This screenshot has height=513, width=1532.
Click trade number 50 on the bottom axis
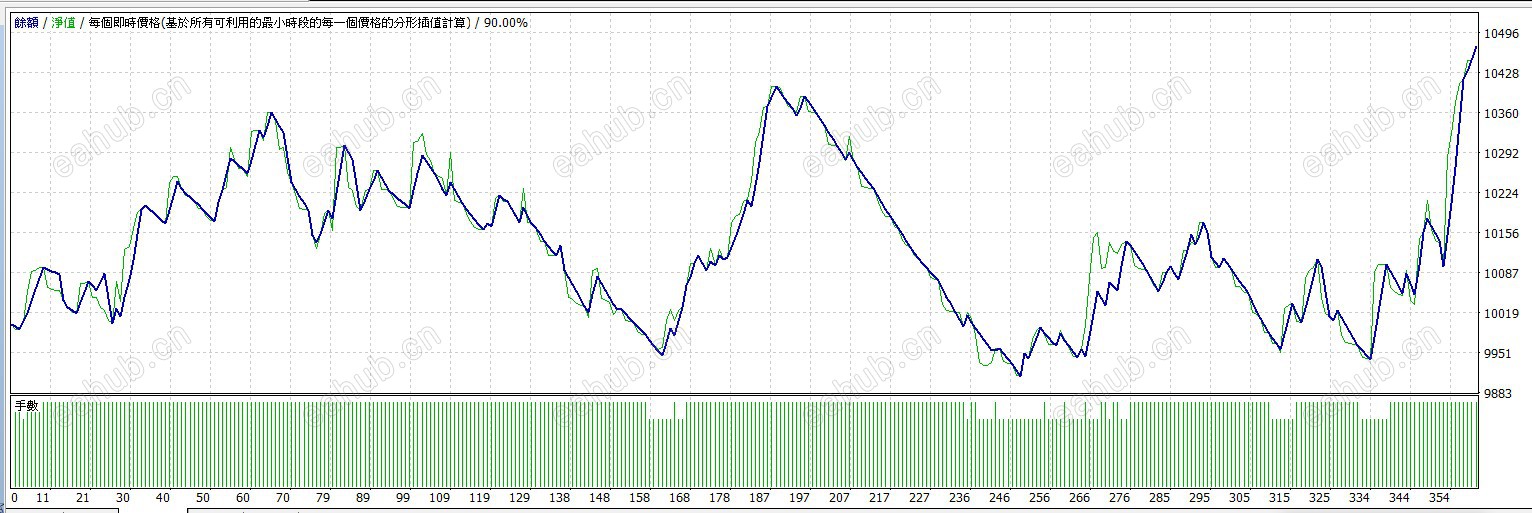pyautogui.click(x=203, y=498)
